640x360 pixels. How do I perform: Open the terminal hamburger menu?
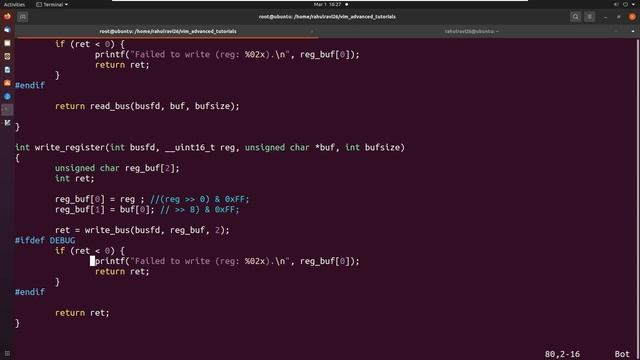tap(589, 17)
